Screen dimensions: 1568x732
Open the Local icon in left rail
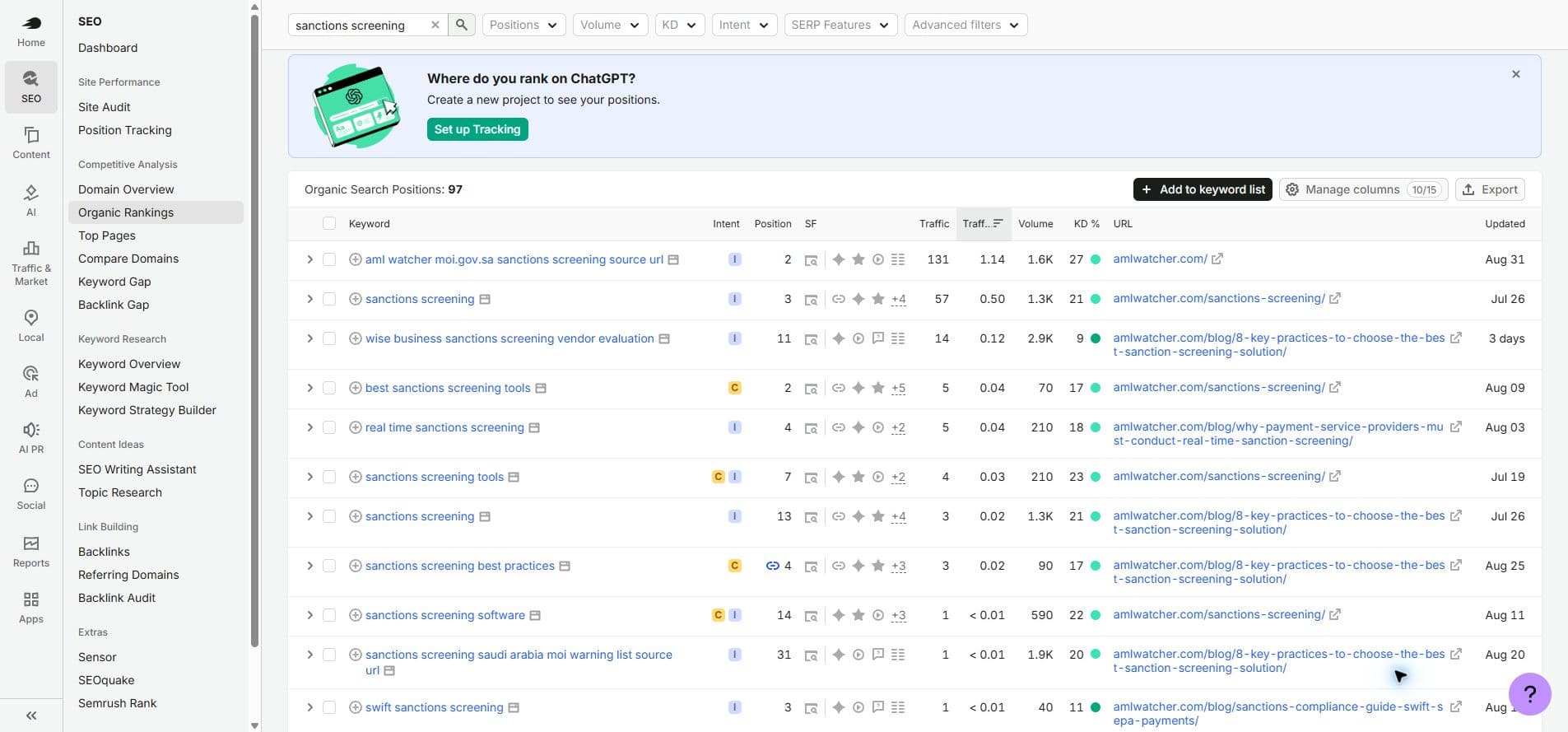(x=31, y=325)
